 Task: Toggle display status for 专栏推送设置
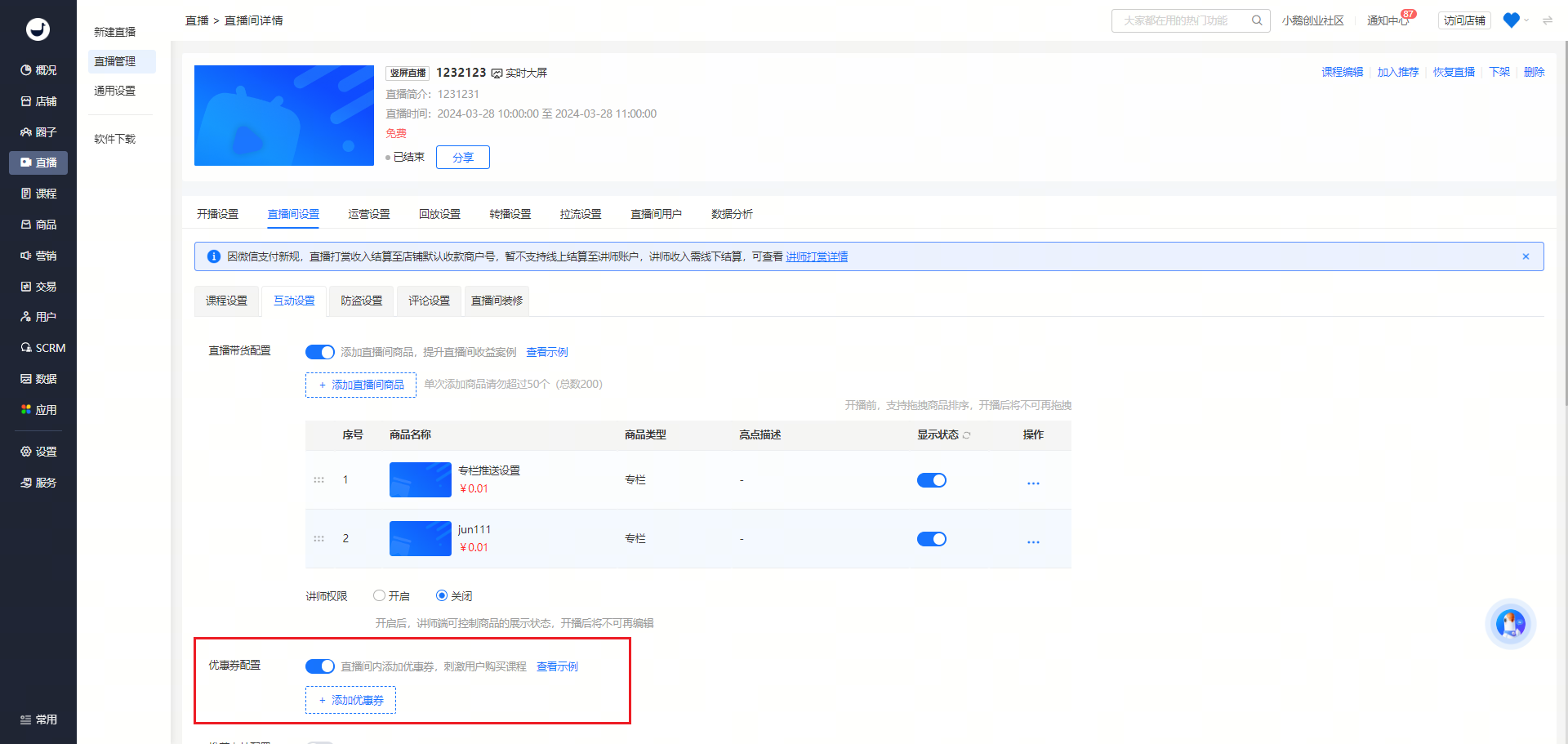(x=932, y=480)
